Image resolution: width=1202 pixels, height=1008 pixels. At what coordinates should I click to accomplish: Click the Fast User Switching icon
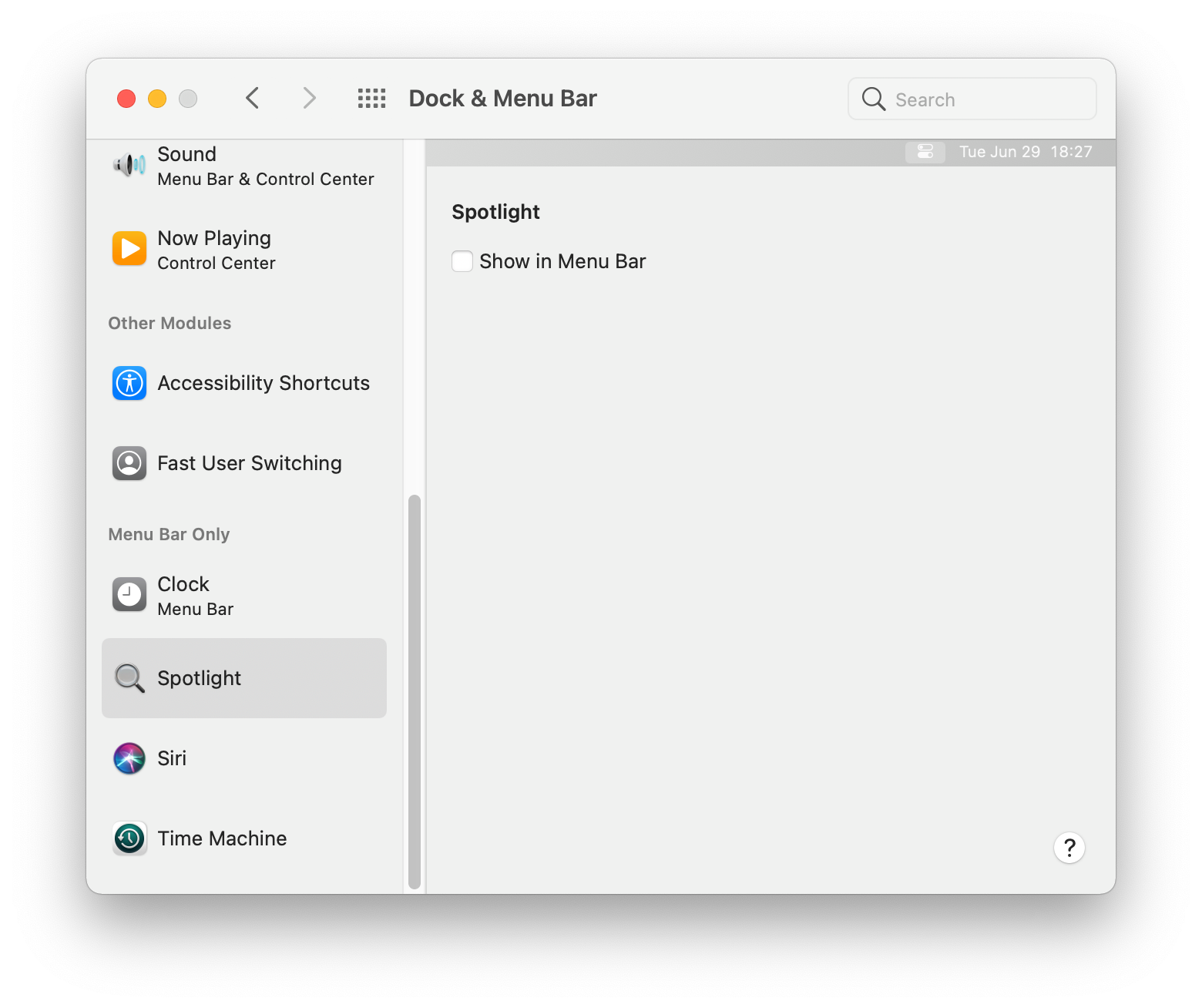tap(129, 463)
